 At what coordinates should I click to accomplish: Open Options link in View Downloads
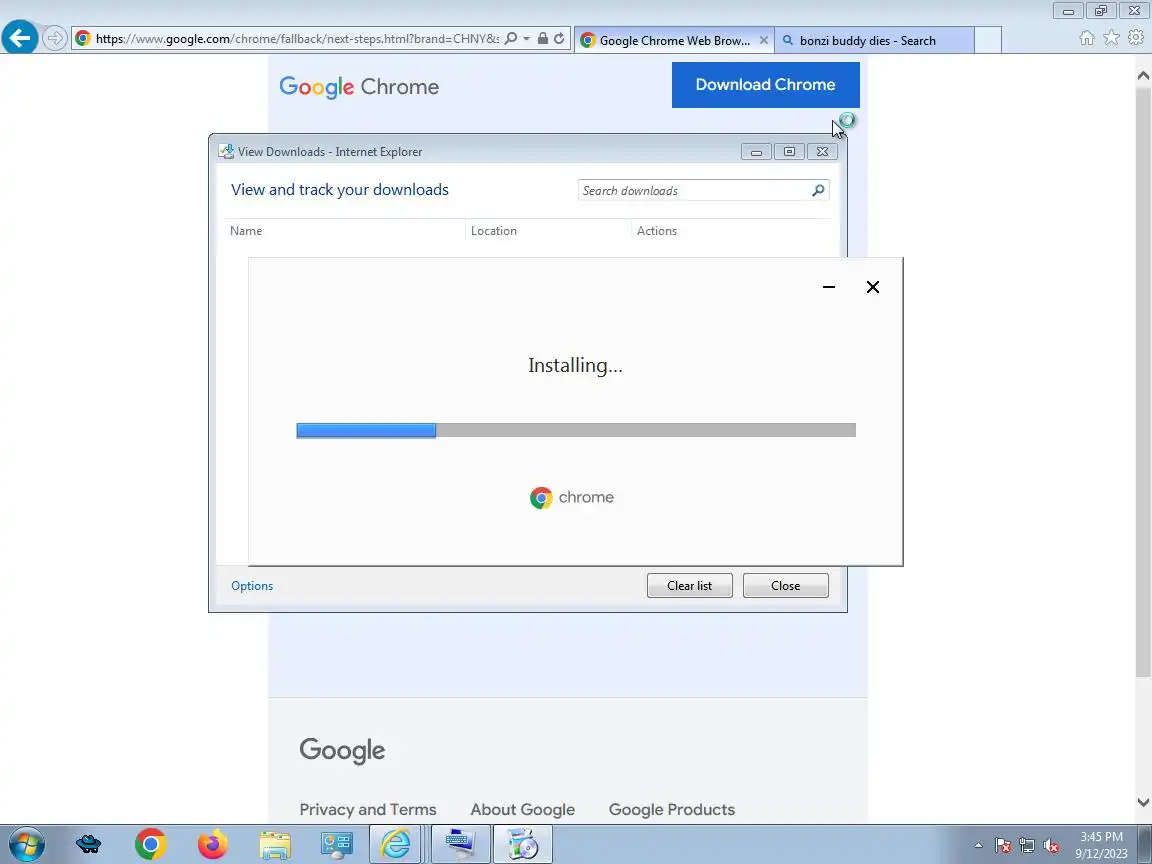252,586
